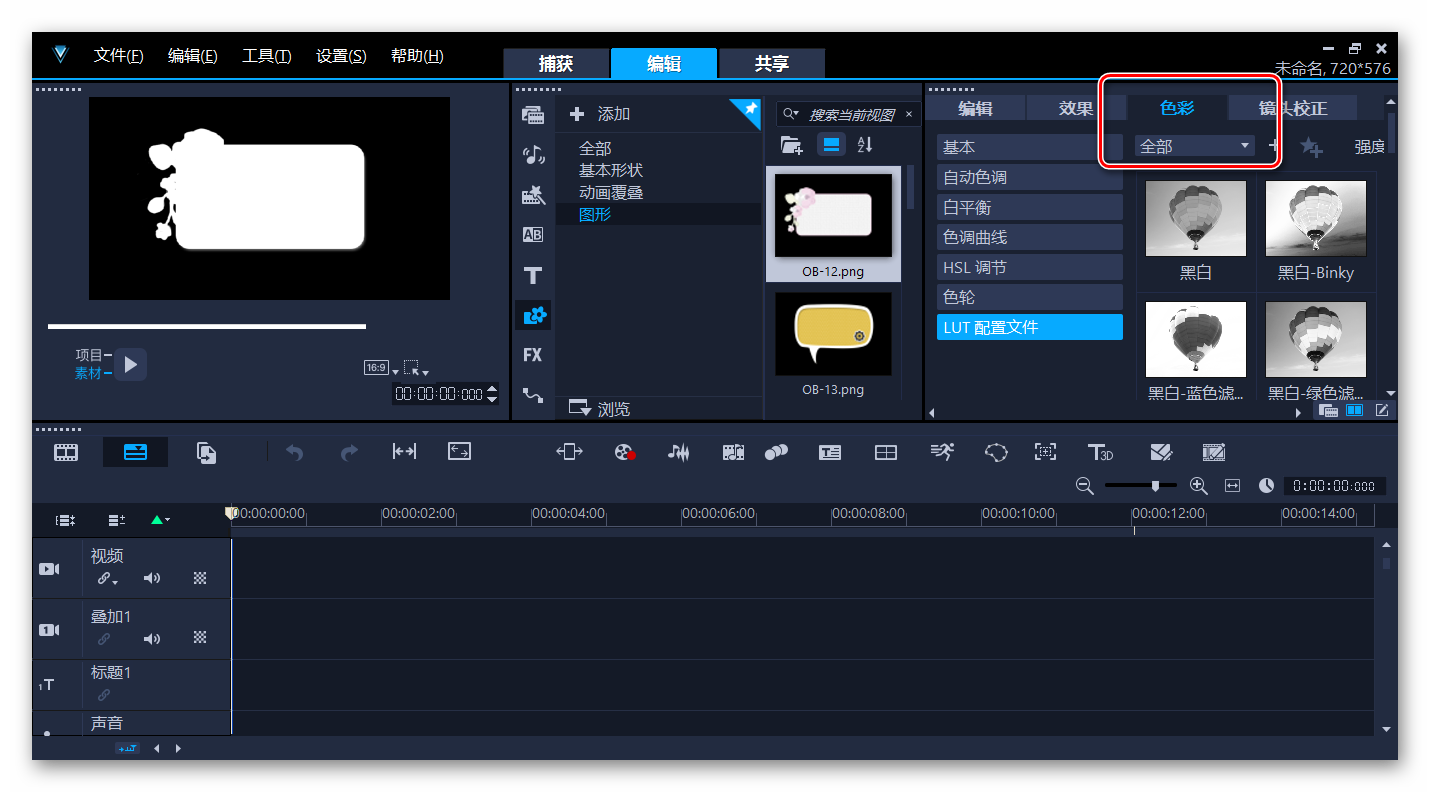Mute the 叠加1 track audio

(x=151, y=639)
